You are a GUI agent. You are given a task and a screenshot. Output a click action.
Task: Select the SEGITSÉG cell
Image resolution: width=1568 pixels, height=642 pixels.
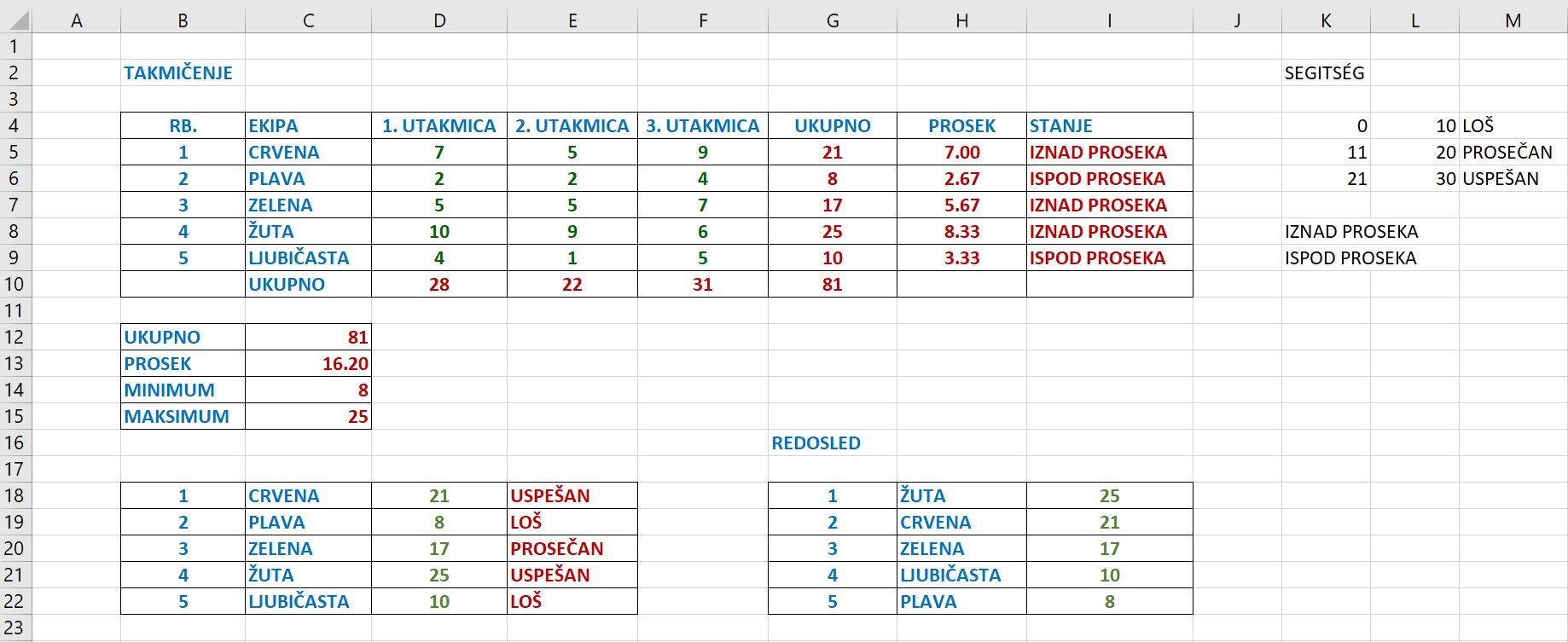tap(1324, 73)
